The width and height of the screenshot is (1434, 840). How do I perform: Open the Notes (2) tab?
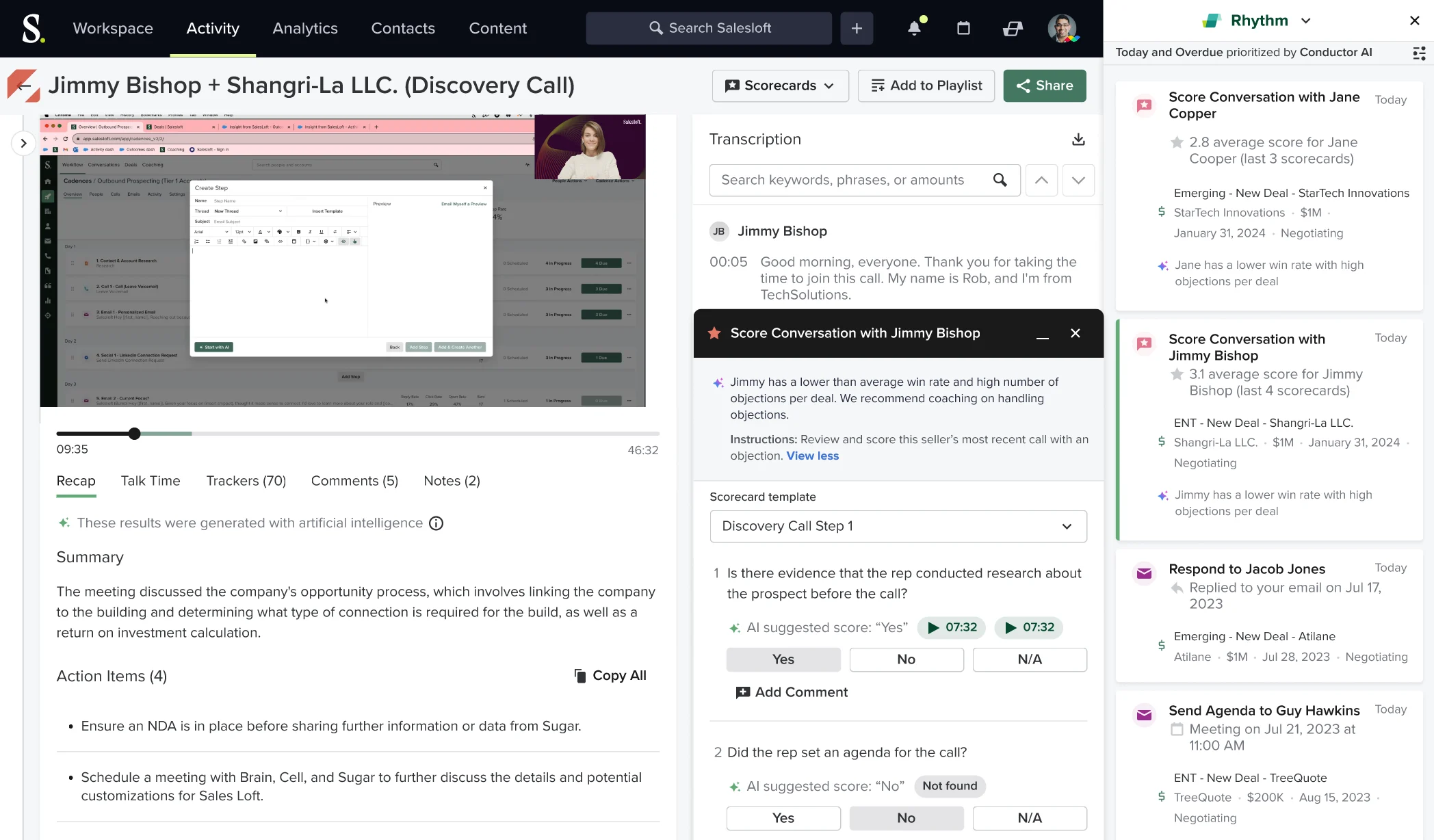(x=452, y=481)
